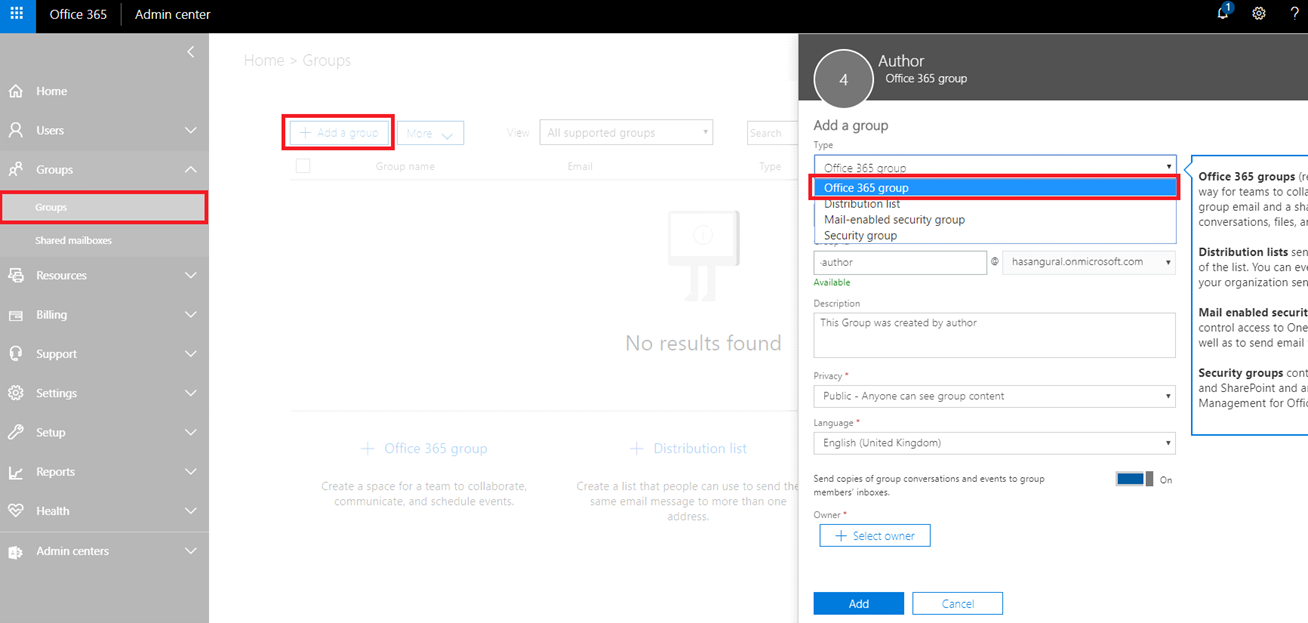
Task: Click the Home house icon
Action: click(16, 91)
